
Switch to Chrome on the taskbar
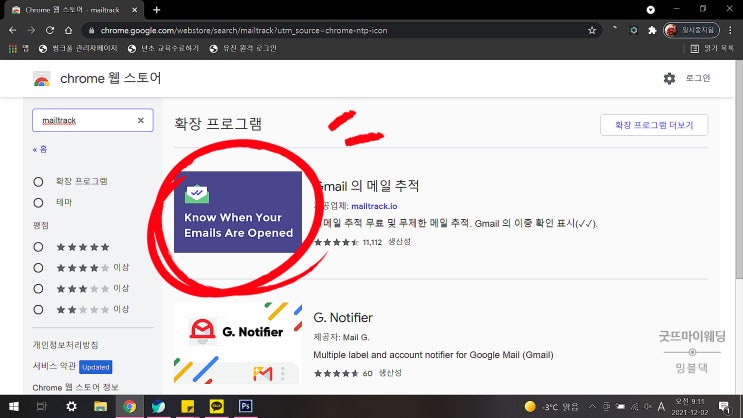[129, 406]
